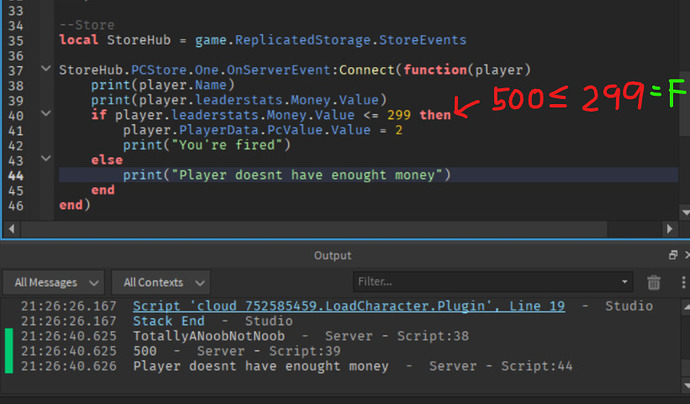Screen dimensions: 690x404
Task: Click the 21:26:40.626 timestamp in Output
Action: click(x=69, y=366)
